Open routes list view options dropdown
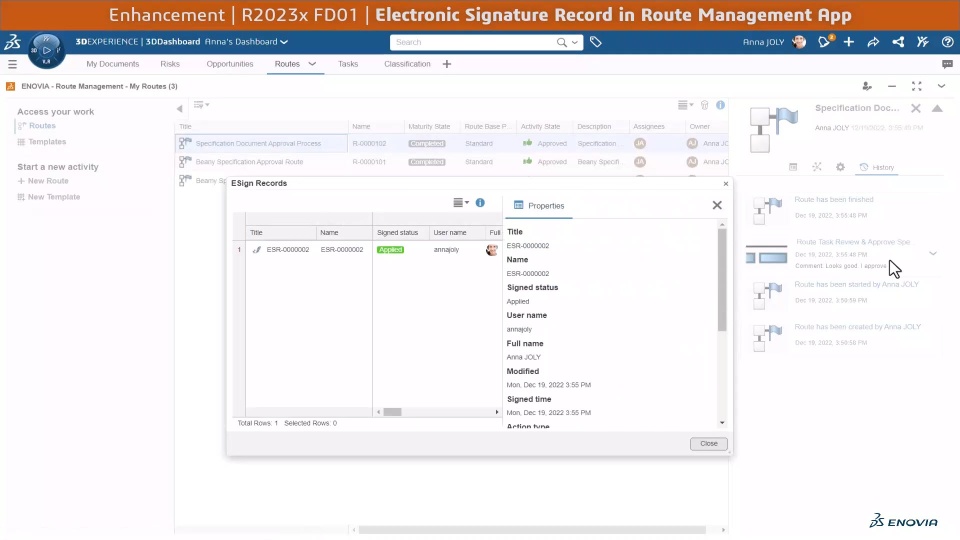 (686, 105)
